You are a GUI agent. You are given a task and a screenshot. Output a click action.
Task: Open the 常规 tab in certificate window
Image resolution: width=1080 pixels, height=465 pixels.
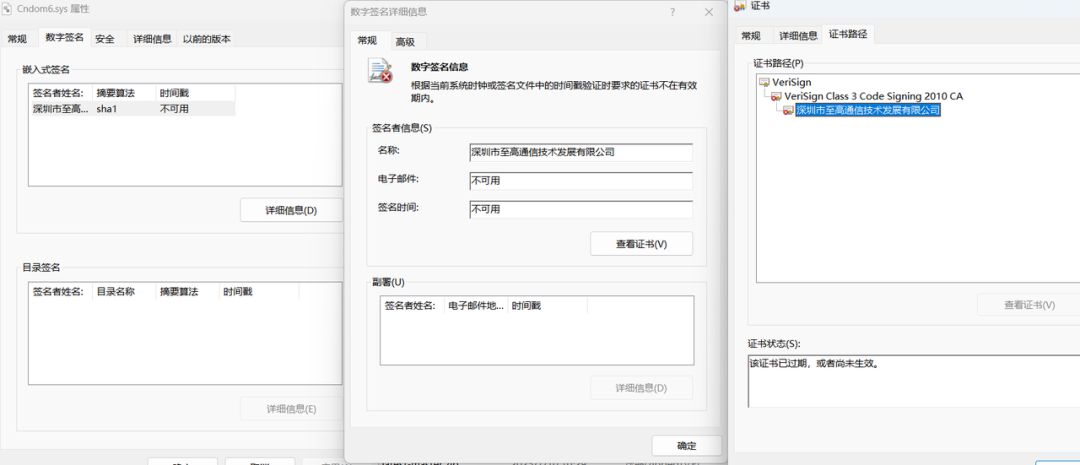coord(751,36)
